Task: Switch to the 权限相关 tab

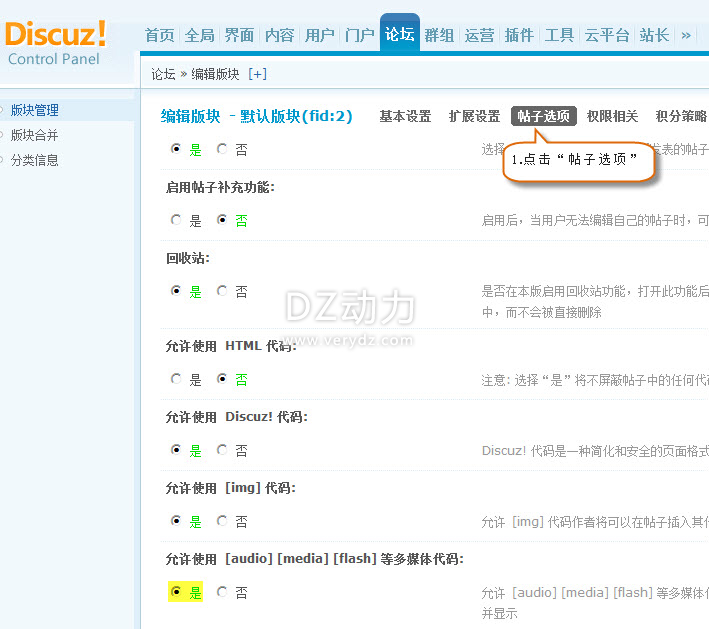Action: [x=612, y=116]
